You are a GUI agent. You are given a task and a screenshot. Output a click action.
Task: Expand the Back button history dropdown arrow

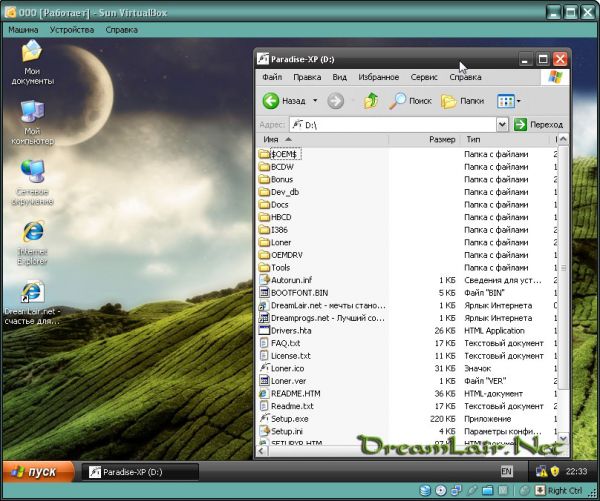pos(315,101)
